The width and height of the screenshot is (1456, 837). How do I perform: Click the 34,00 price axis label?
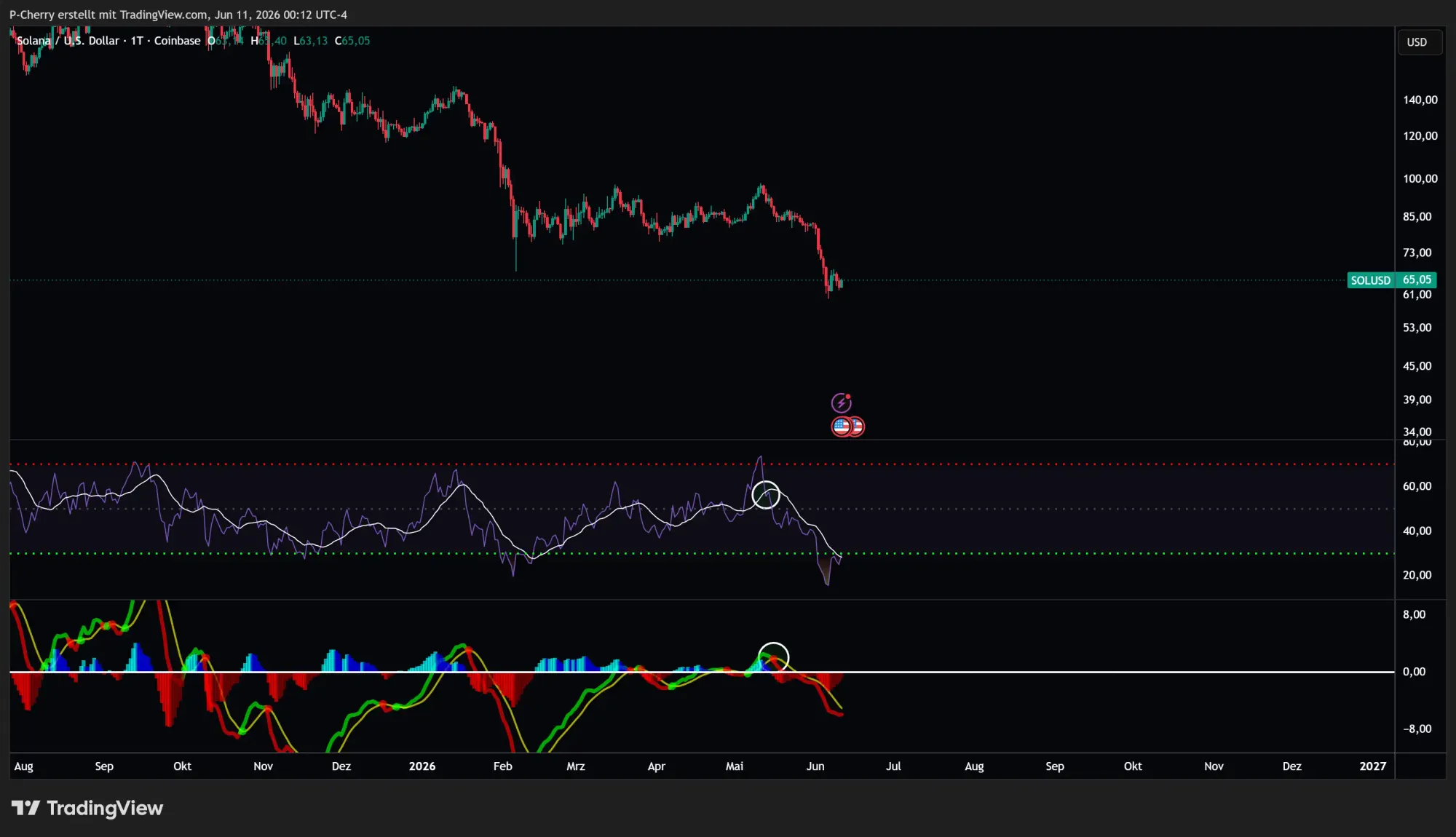point(1417,432)
